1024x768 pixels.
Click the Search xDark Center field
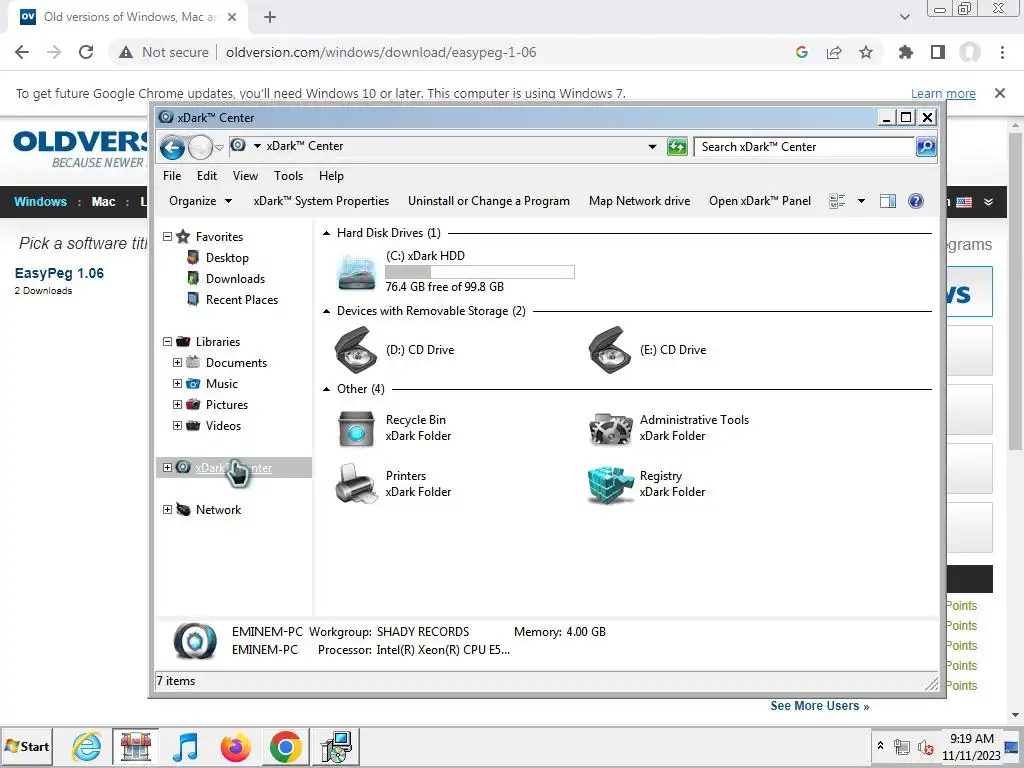coord(804,147)
